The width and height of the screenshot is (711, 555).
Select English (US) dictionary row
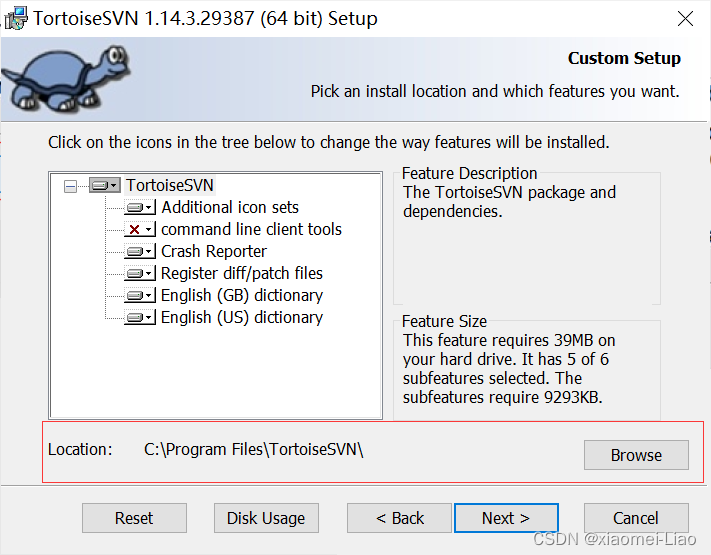point(242,317)
